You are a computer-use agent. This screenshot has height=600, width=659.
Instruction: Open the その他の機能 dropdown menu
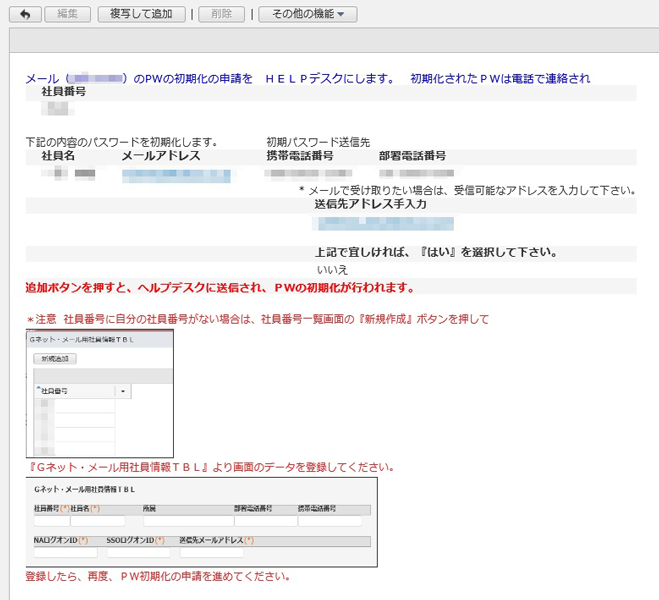pyautogui.click(x=307, y=14)
